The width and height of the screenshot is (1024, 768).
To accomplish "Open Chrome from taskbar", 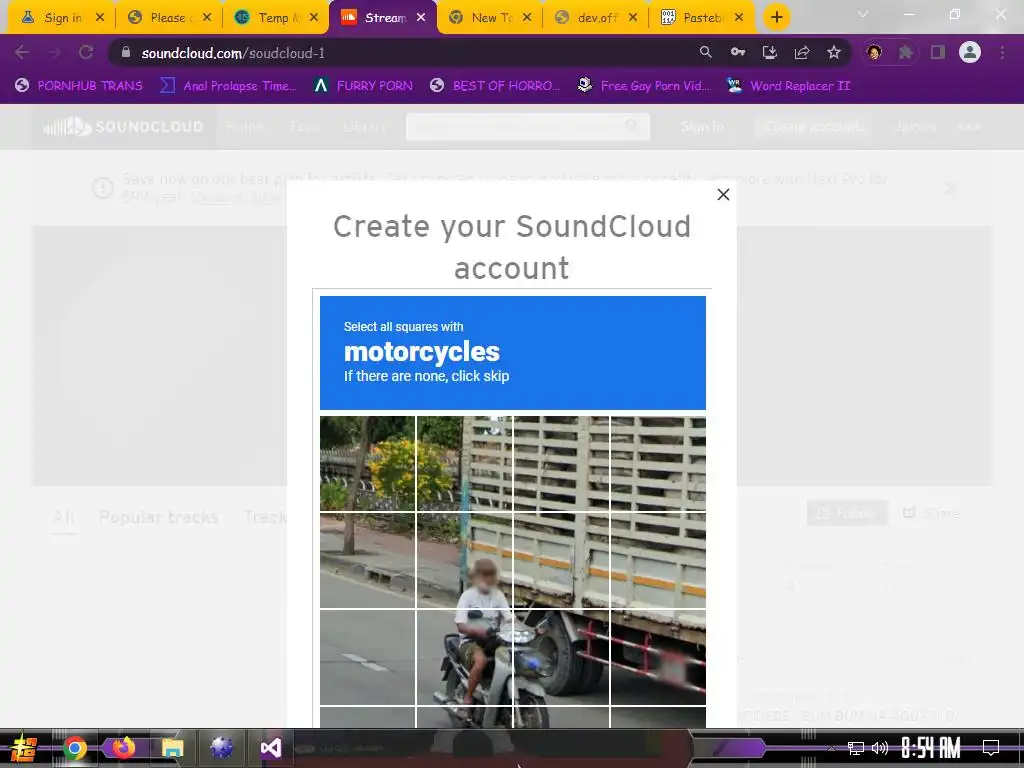I will click(74, 748).
